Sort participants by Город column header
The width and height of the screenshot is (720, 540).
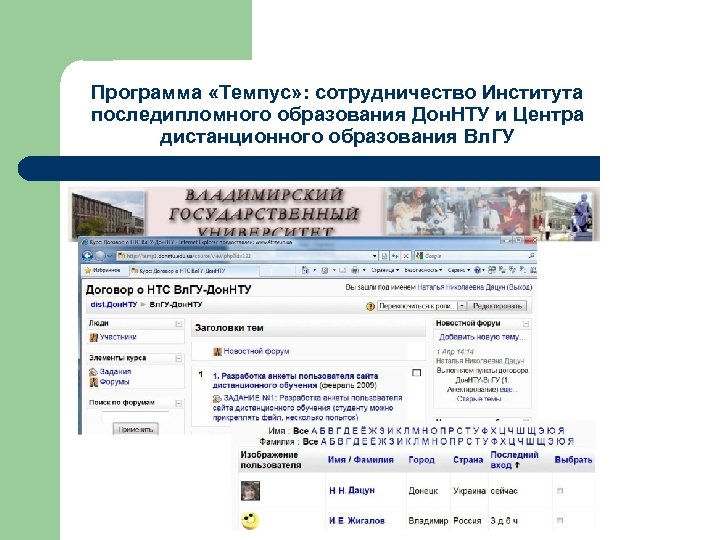tap(421, 460)
